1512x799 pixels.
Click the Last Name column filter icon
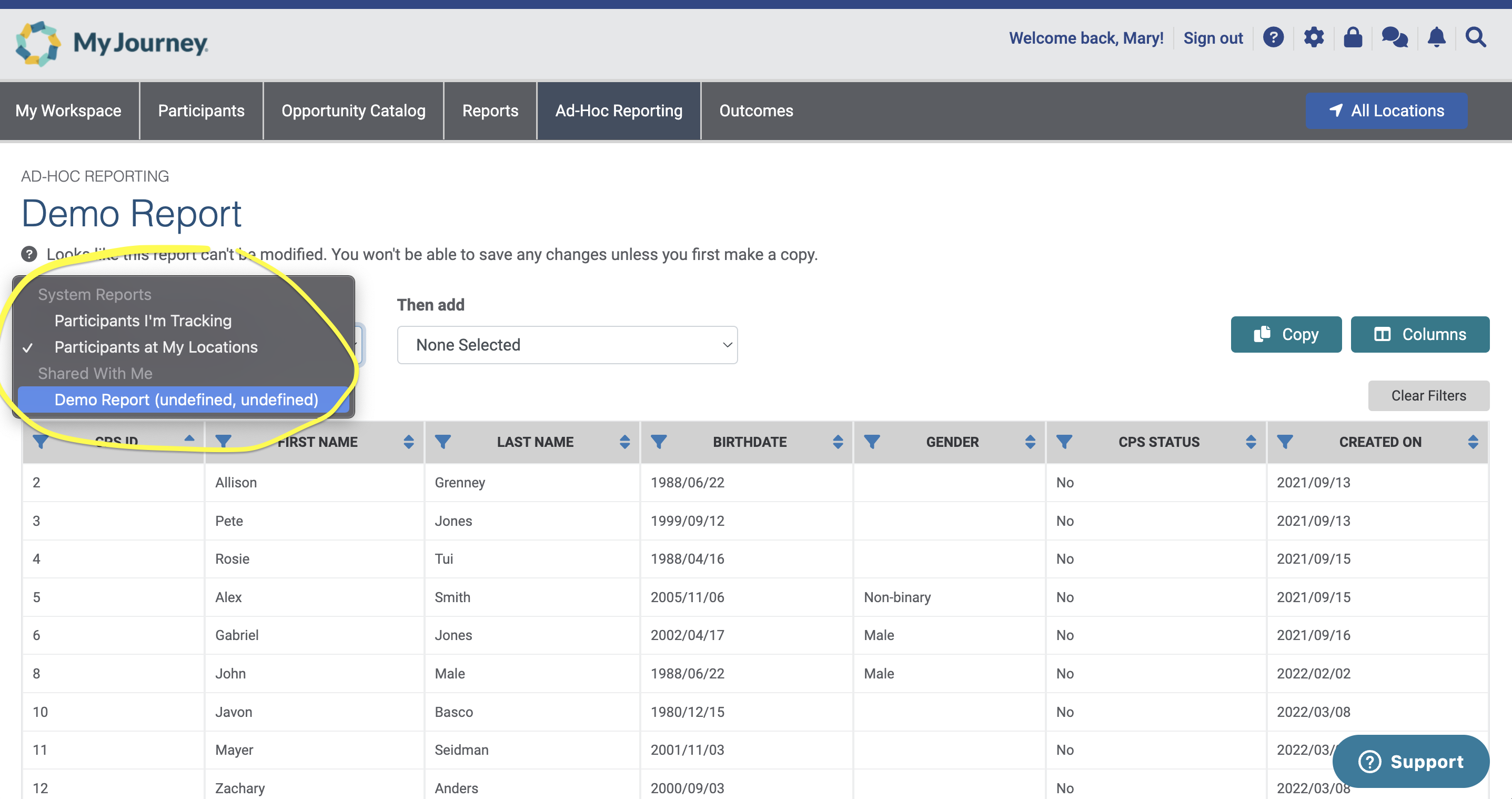(x=442, y=442)
